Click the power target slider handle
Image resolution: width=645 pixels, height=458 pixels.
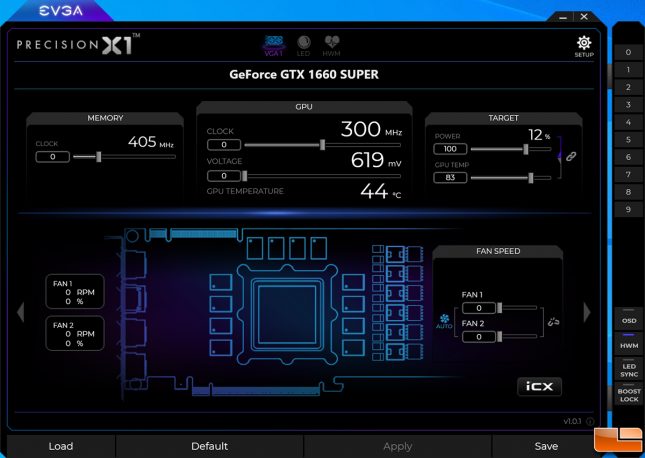tap(526, 149)
